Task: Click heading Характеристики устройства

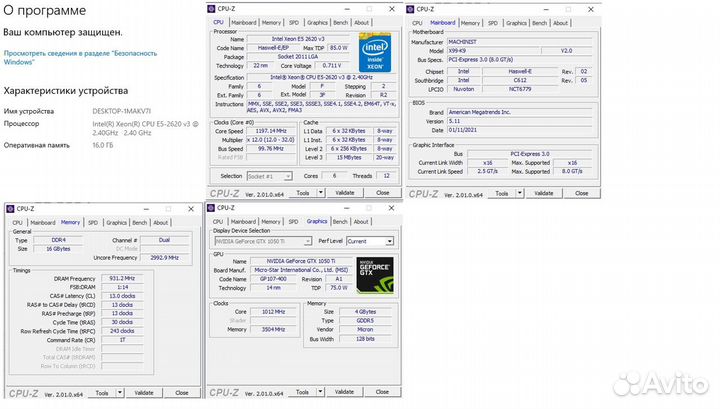Action: [66, 91]
